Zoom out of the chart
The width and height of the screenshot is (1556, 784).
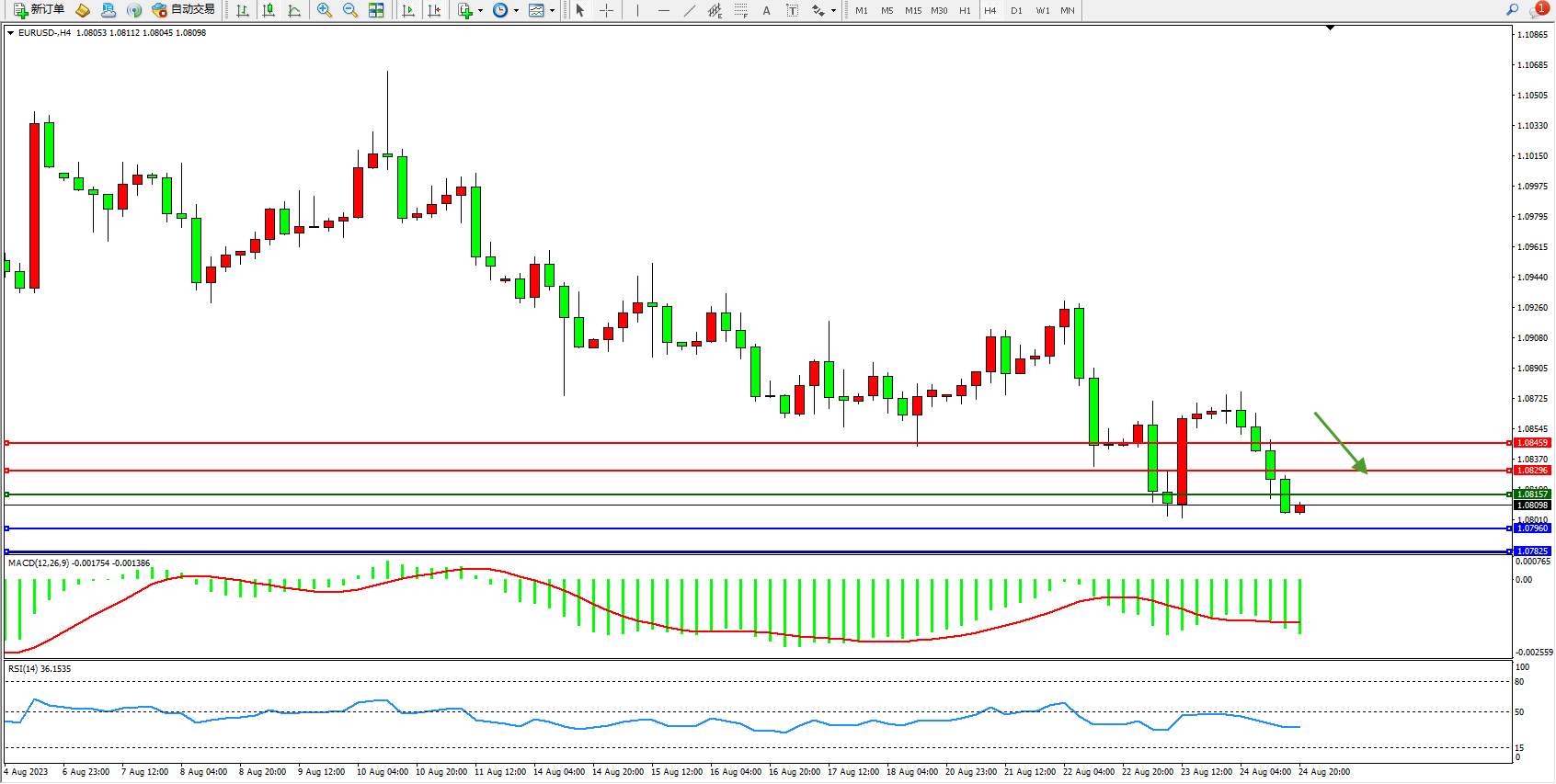349,10
